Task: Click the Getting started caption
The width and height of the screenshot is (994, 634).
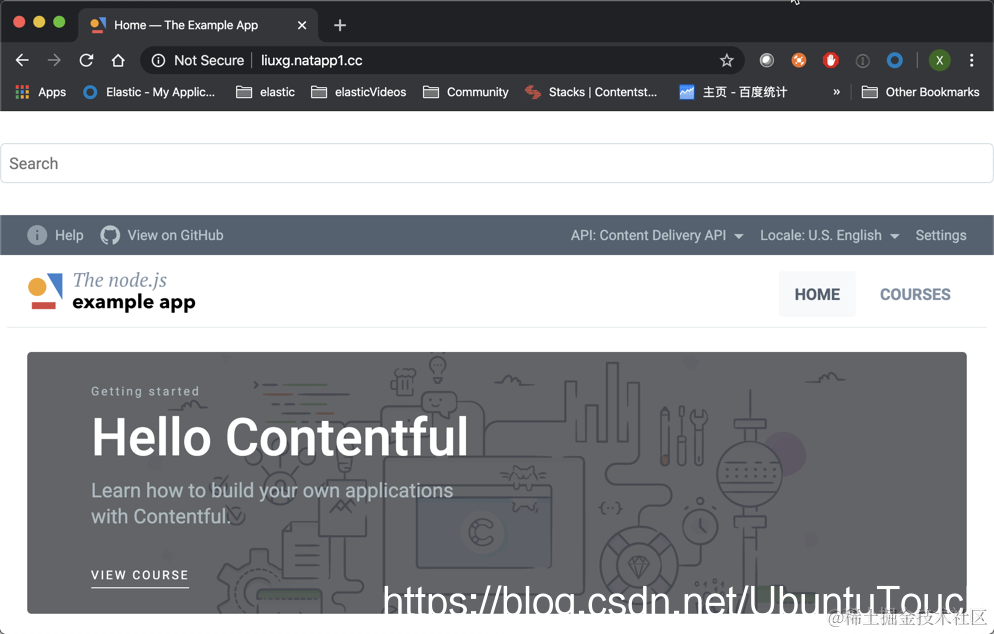Action: (145, 391)
